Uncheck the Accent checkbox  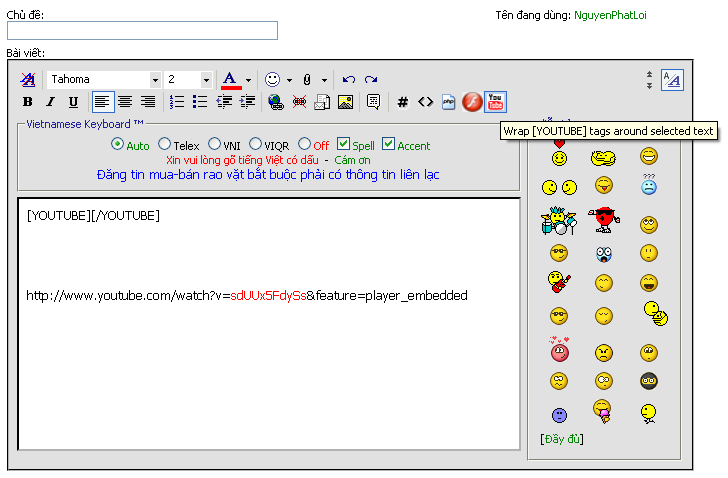pyautogui.click(x=389, y=144)
